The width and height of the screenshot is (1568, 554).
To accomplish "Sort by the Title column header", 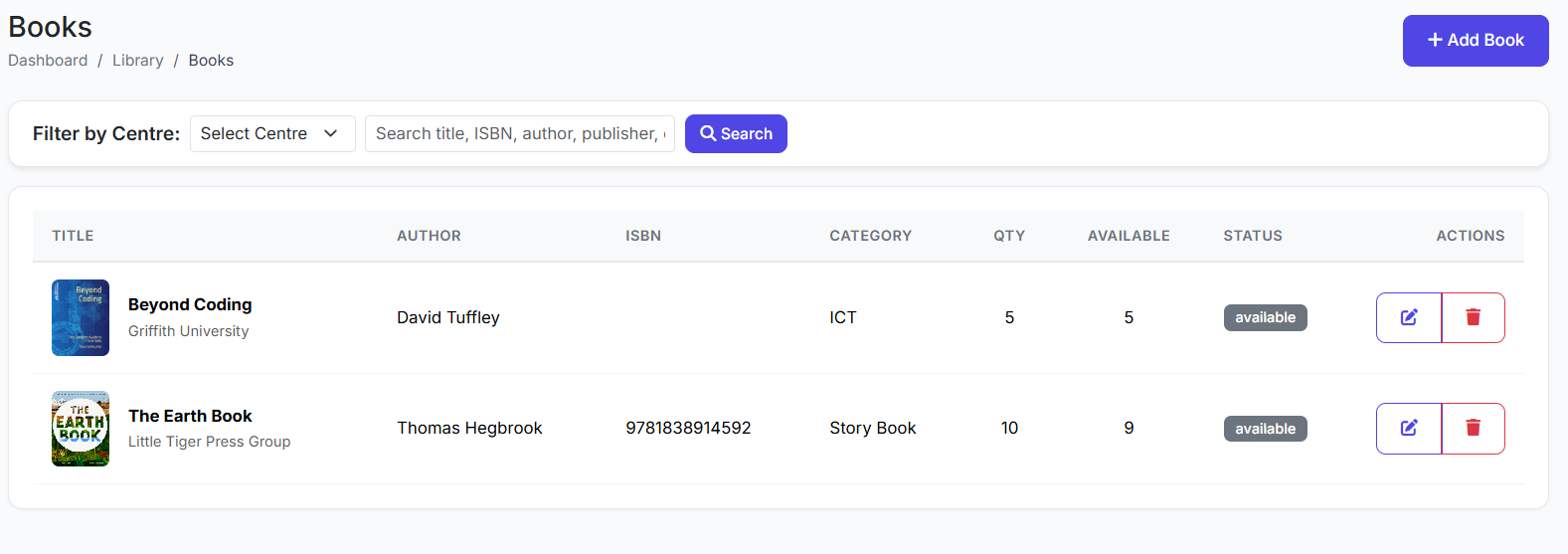I will click(x=73, y=236).
